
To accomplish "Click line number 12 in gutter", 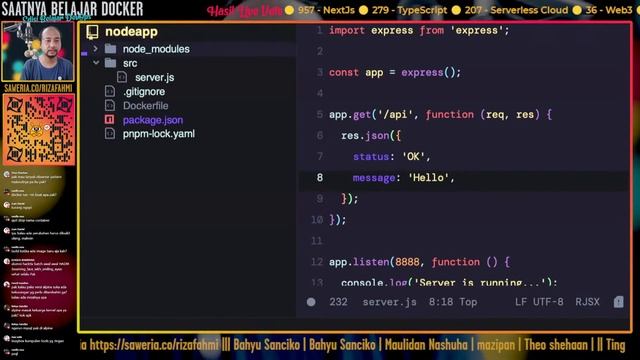I will click(x=317, y=262).
